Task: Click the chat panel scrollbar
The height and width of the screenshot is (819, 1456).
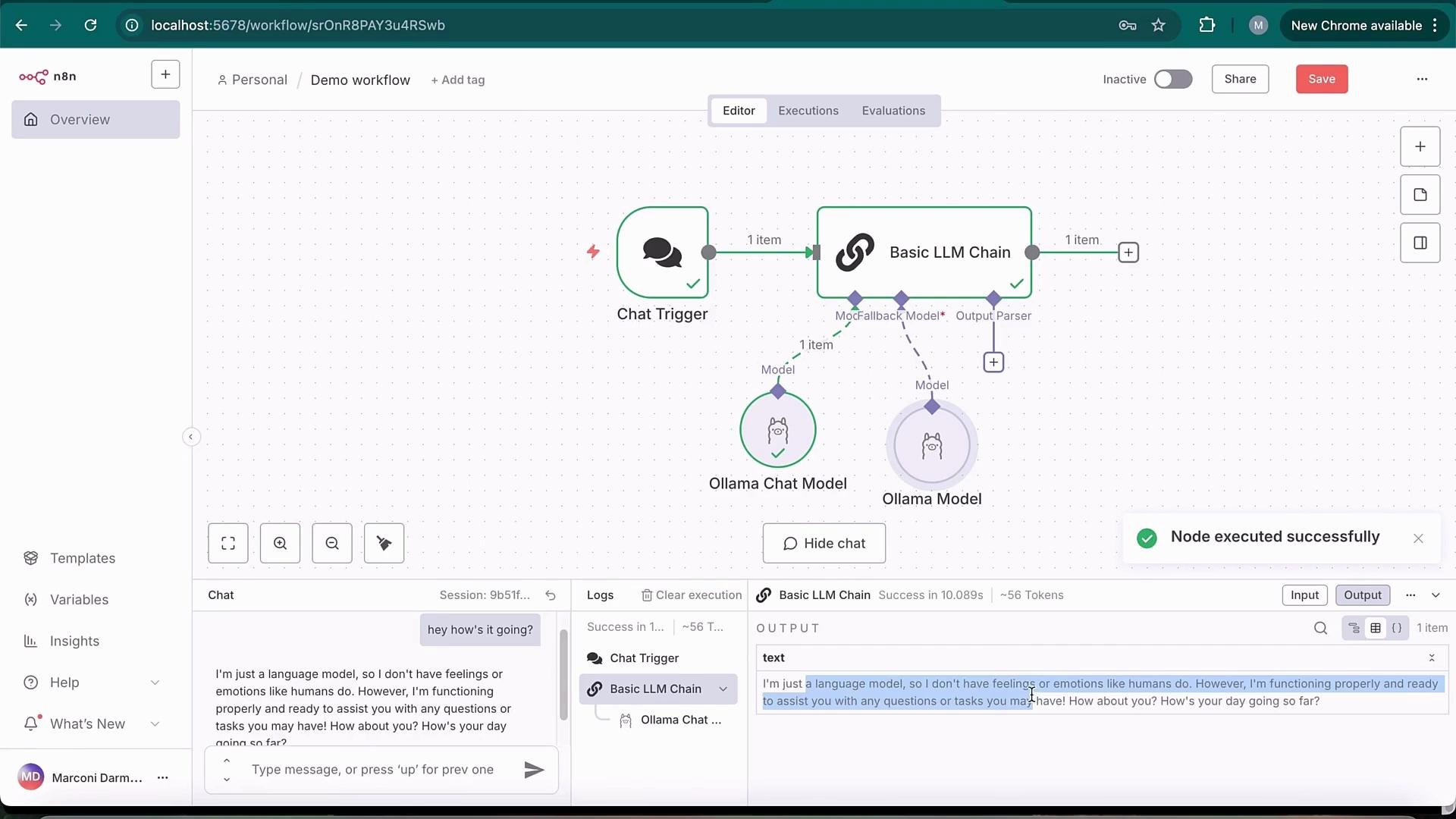Action: (x=563, y=675)
